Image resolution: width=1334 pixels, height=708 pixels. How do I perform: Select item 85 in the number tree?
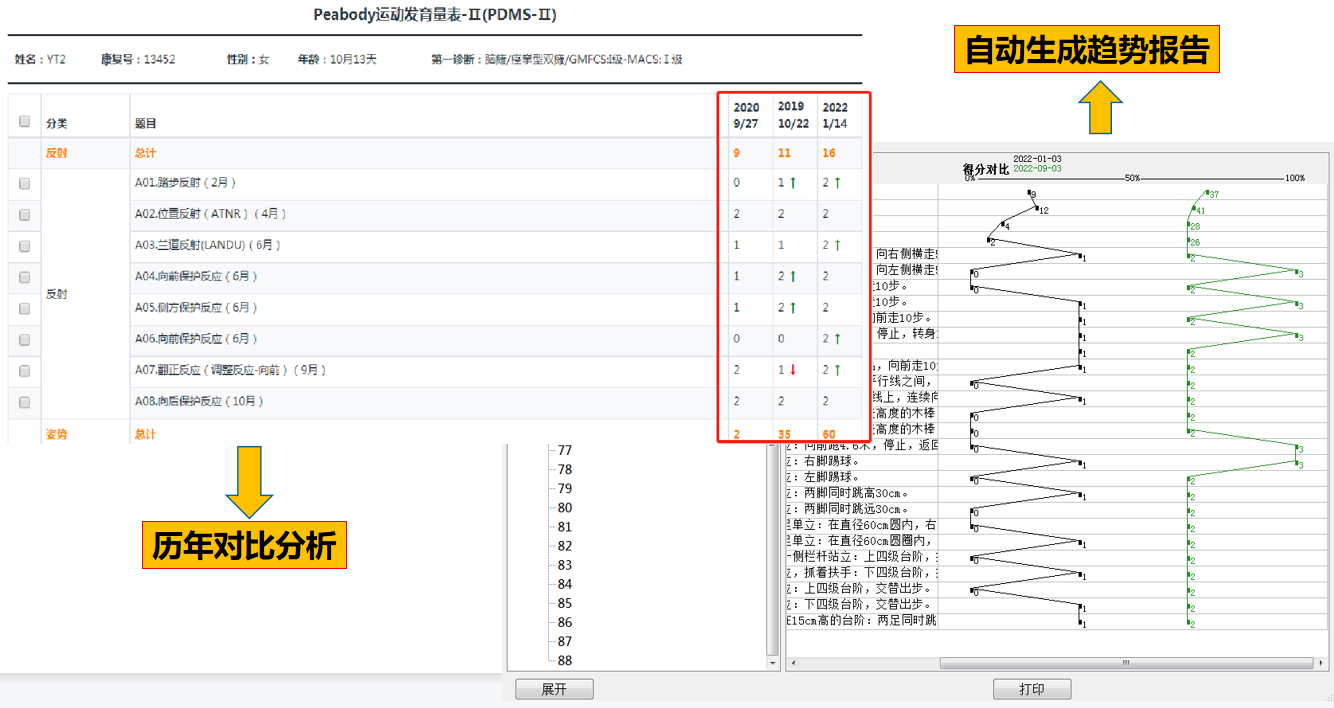click(565, 603)
